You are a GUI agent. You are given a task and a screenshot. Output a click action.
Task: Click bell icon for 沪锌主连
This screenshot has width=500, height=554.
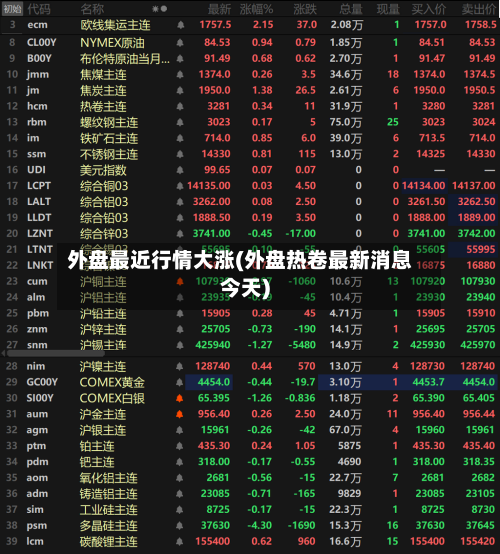pos(180,329)
